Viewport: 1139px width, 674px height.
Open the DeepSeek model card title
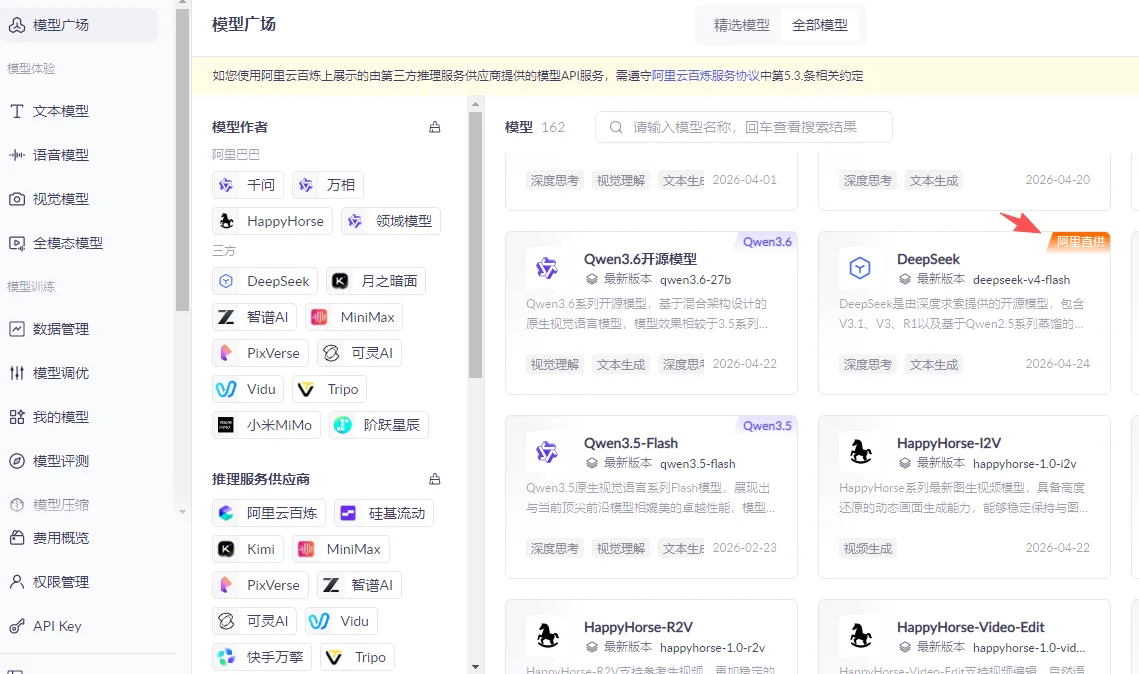coord(928,259)
